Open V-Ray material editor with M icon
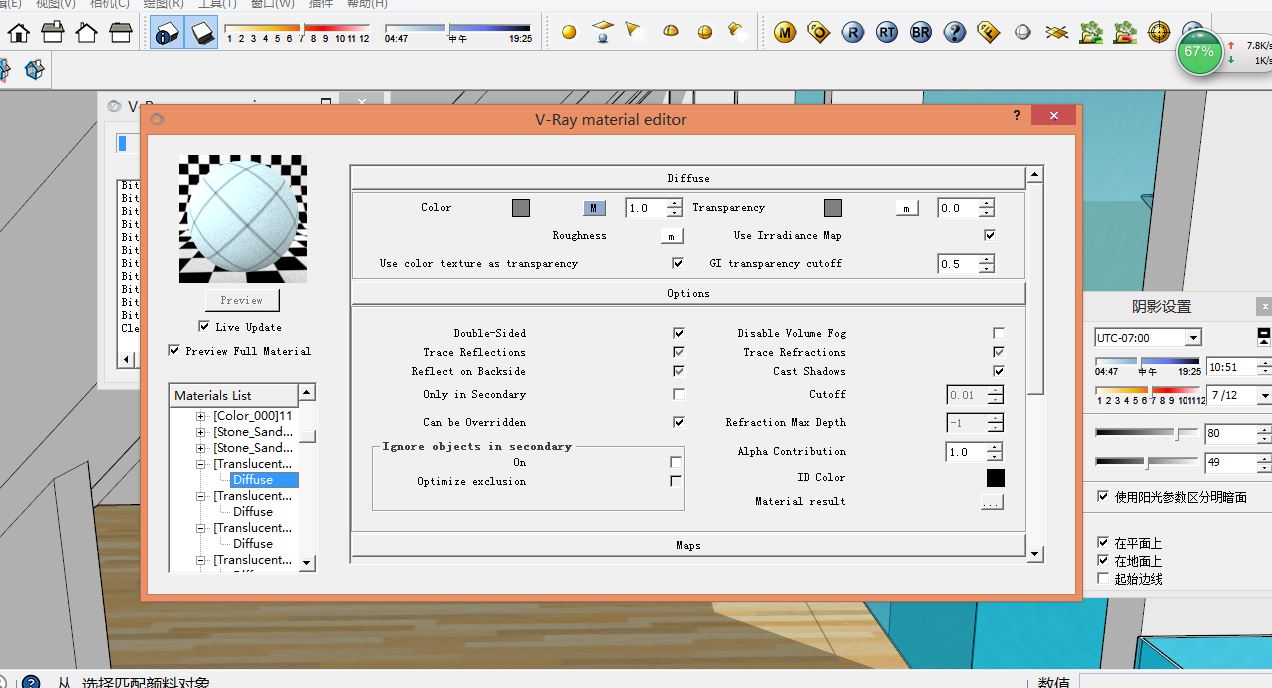 pos(785,32)
